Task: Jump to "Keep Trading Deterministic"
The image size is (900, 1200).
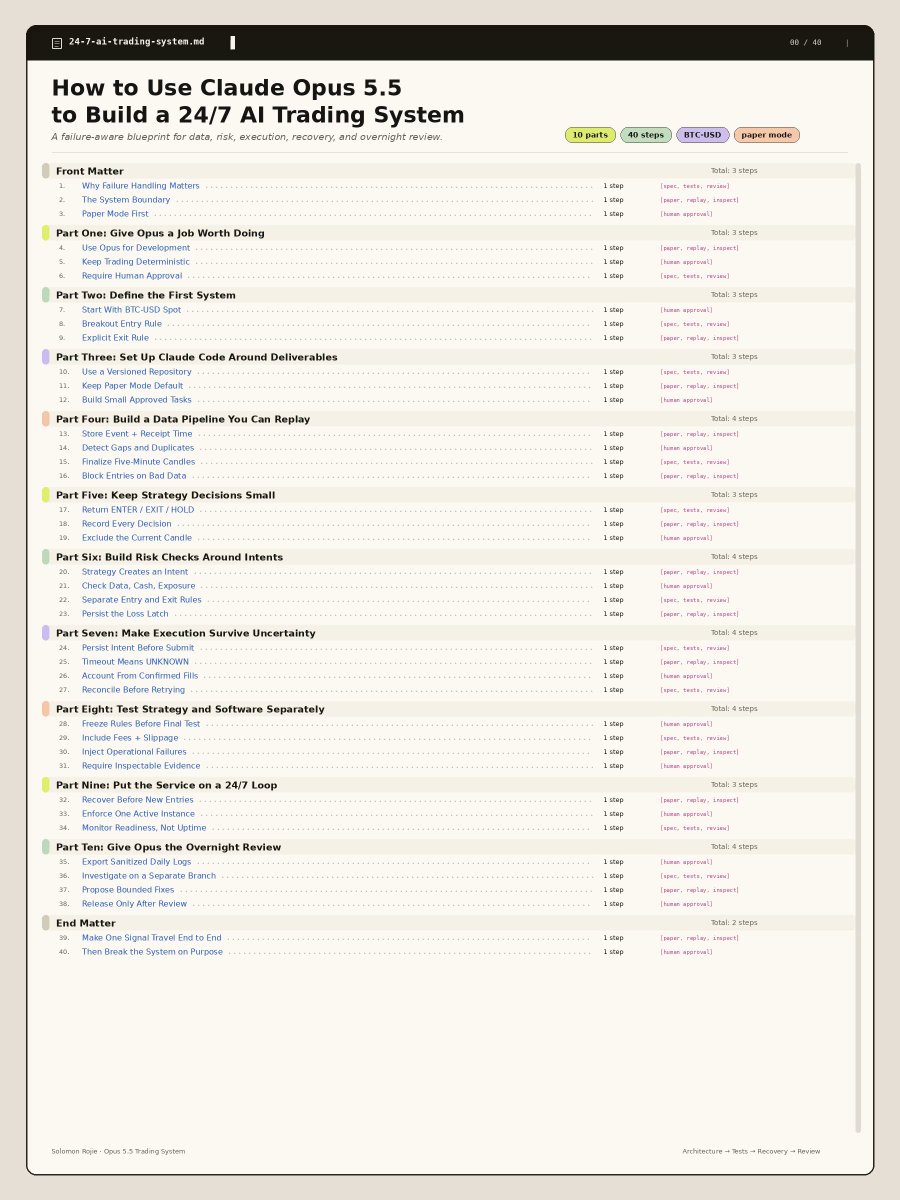Action: tap(136, 262)
